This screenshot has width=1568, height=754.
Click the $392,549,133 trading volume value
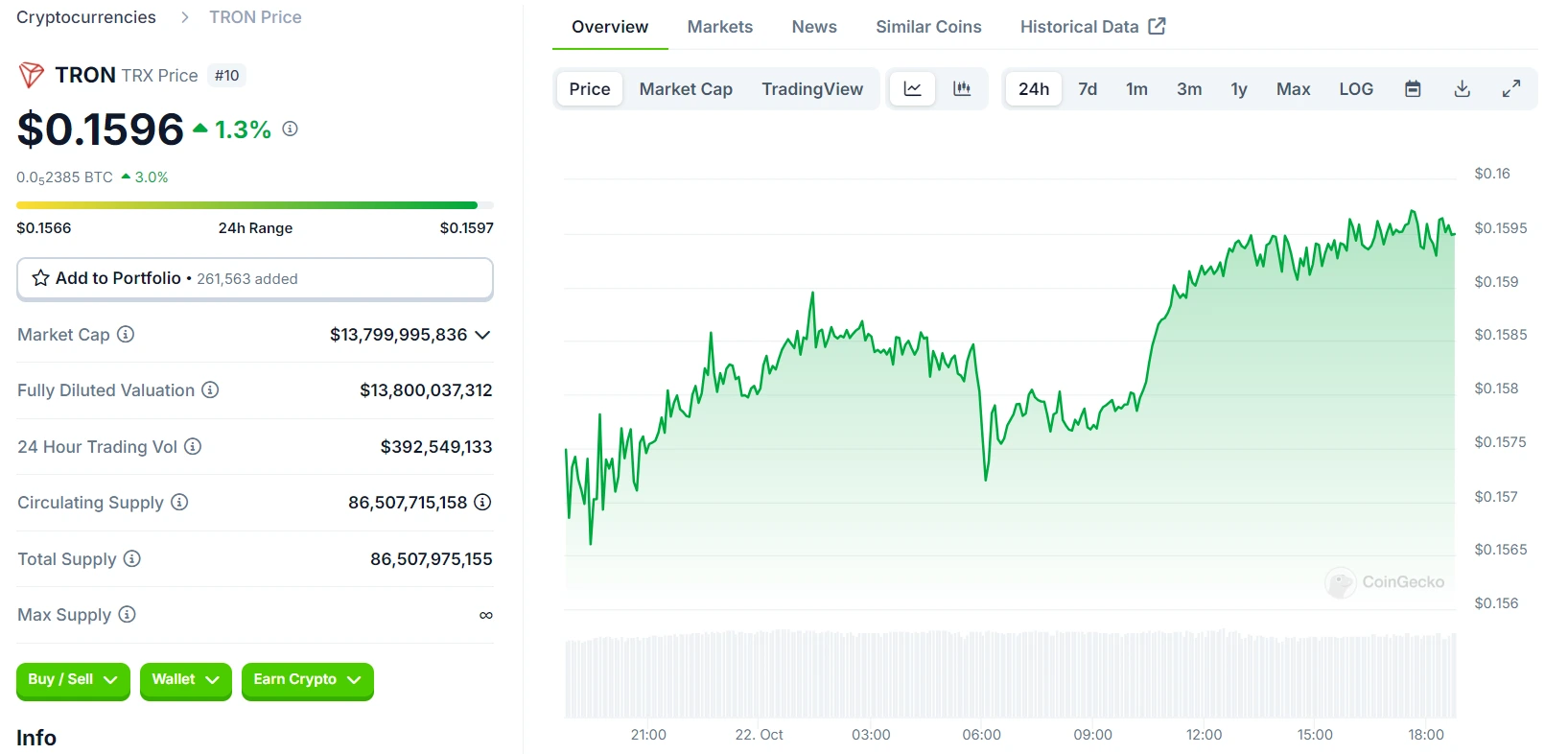point(436,446)
